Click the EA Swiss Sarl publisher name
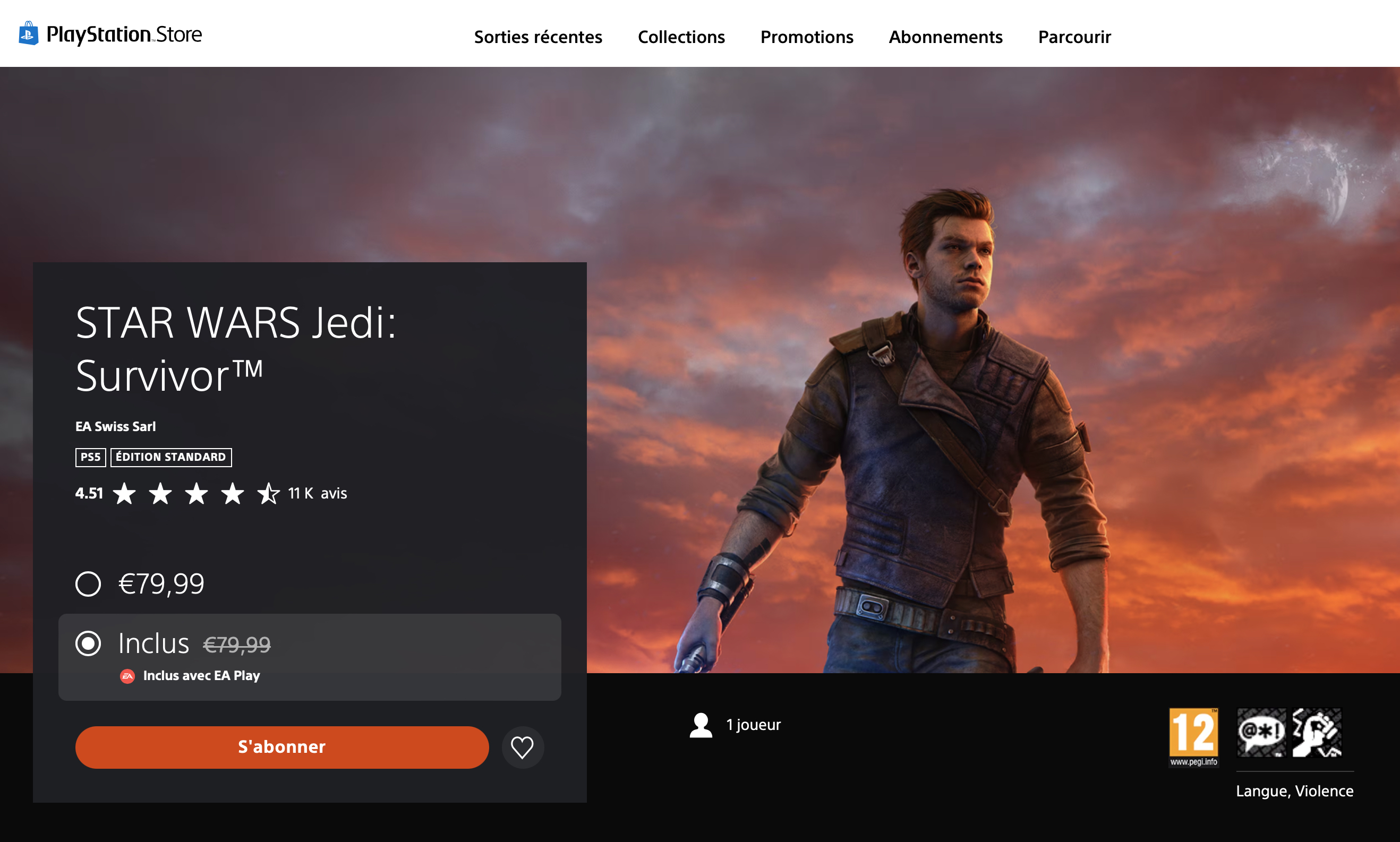This screenshot has height=842, width=1400. (x=115, y=426)
